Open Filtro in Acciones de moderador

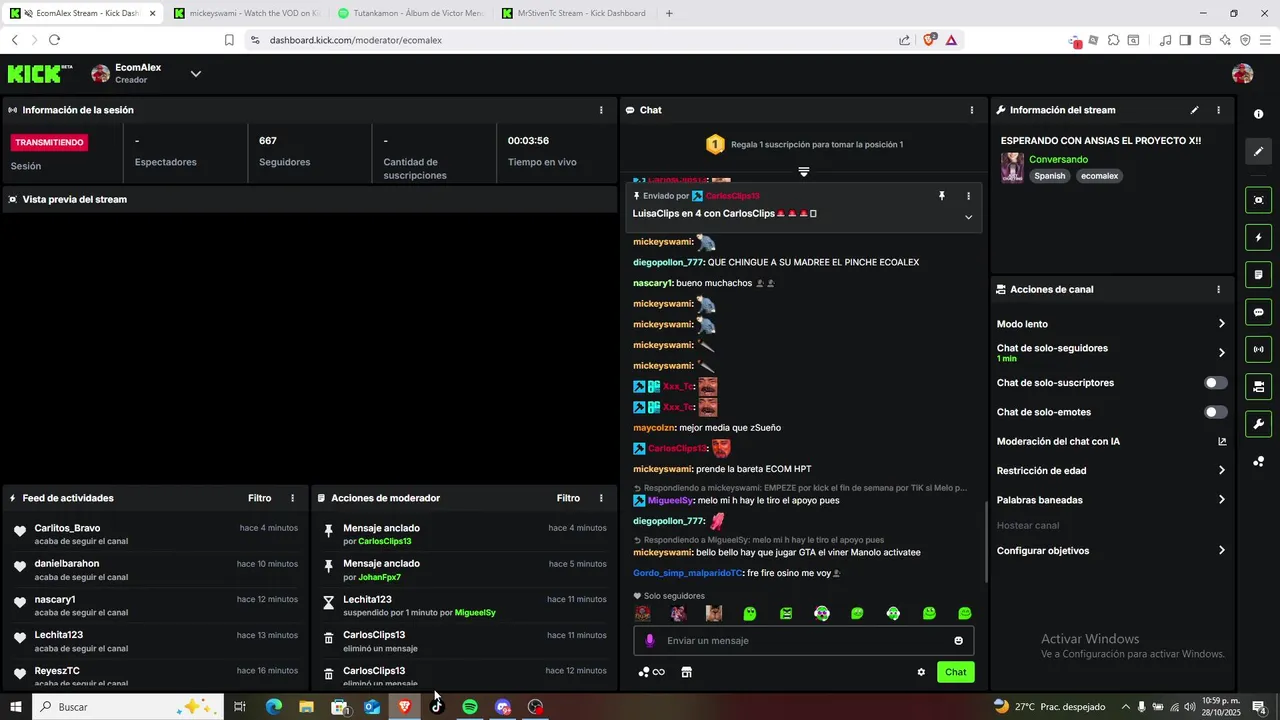(x=568, y=498)
